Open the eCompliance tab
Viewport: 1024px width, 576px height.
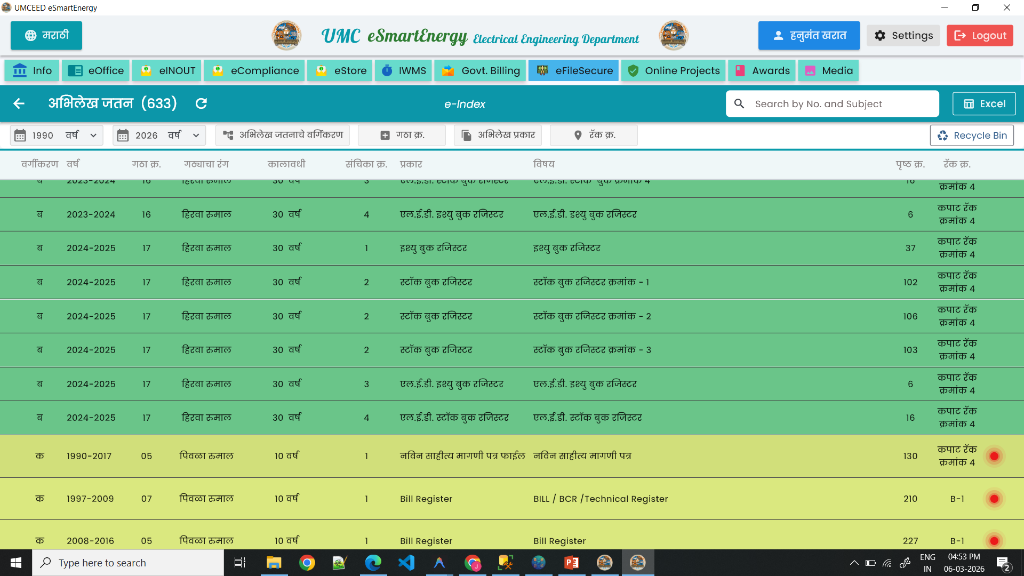[255, 71]
